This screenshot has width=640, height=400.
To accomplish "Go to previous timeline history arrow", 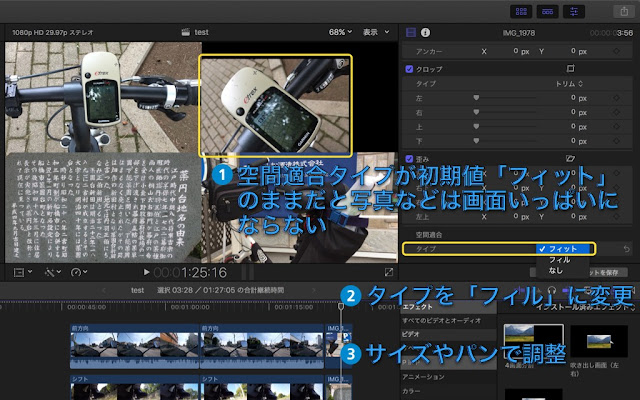I will (103, 290).
